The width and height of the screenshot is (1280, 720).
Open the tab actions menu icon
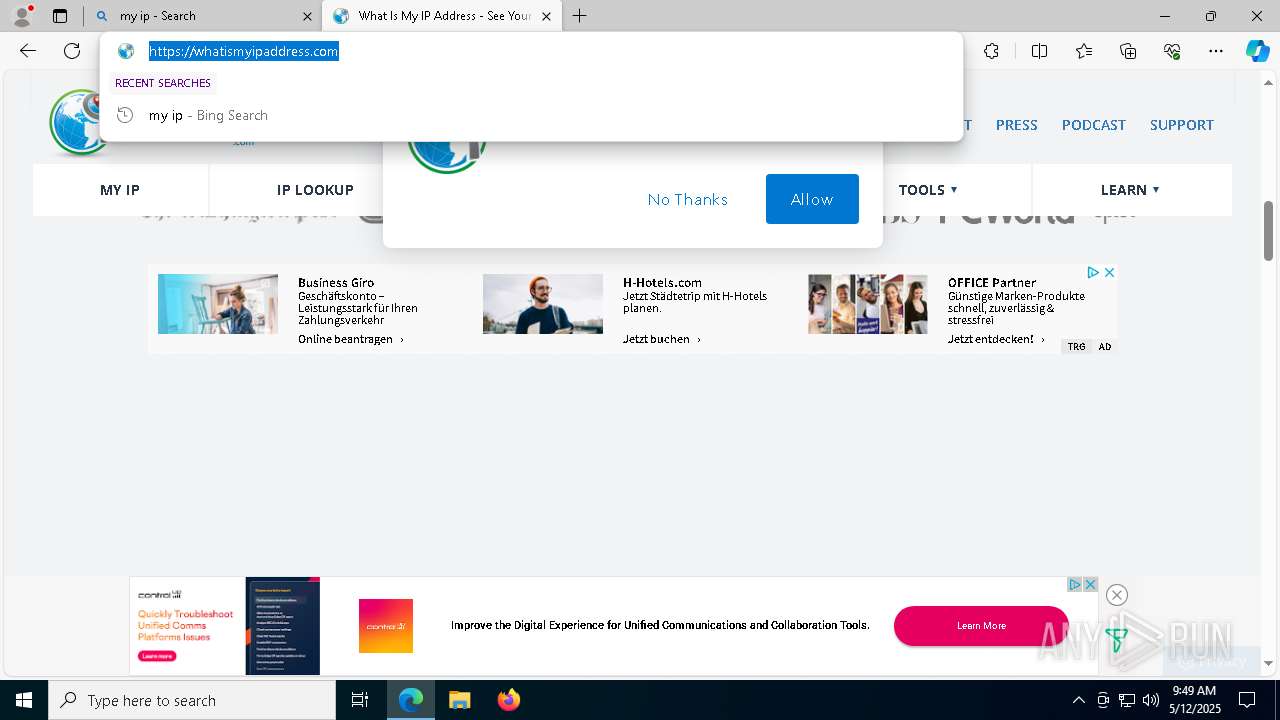pyautogui.click(x=60, y=16)
